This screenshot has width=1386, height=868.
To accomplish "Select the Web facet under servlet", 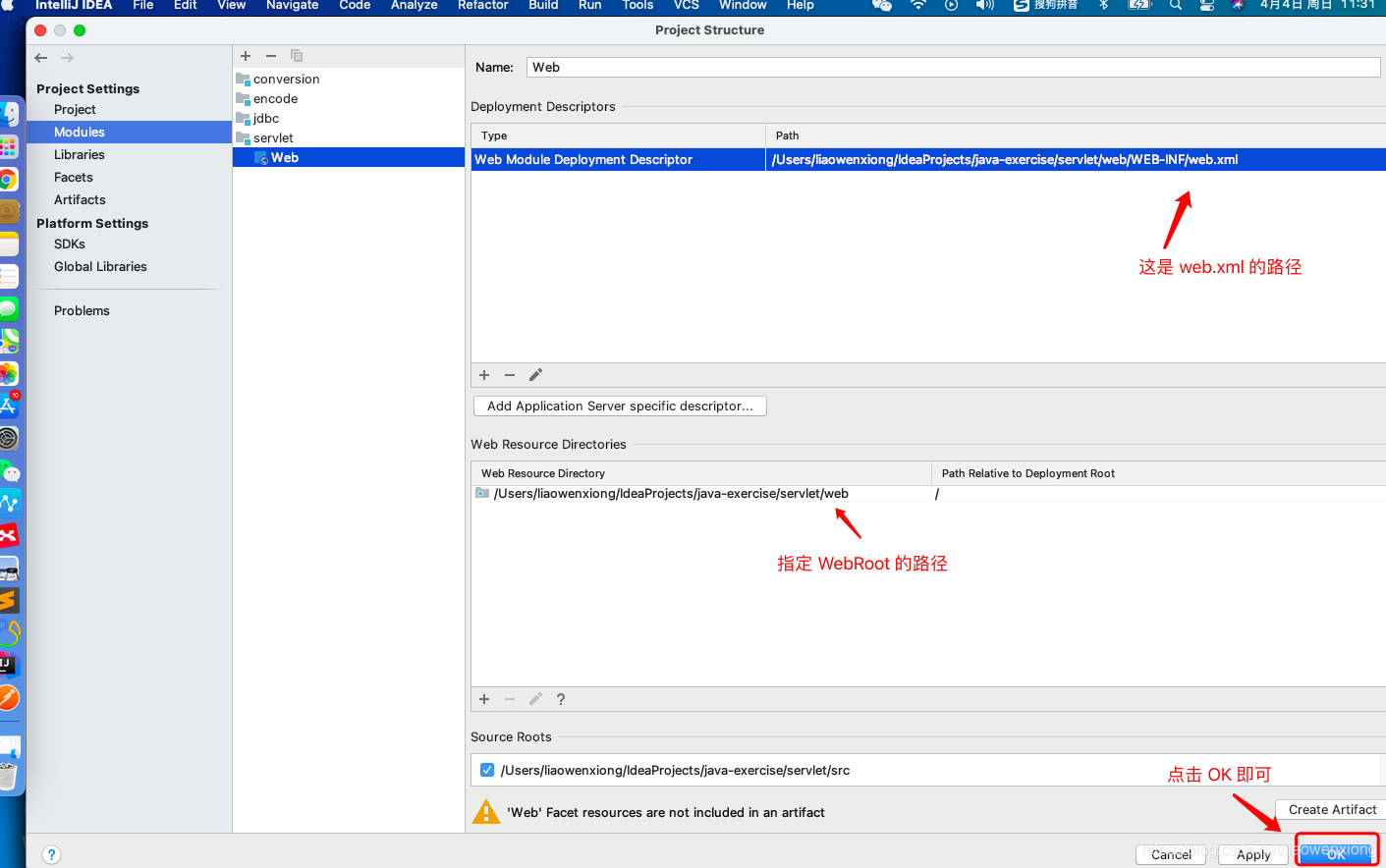I will 349,157.
